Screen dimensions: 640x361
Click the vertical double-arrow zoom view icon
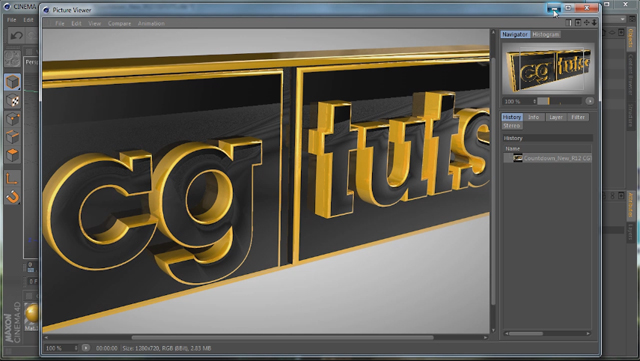(x=594, y=22)
